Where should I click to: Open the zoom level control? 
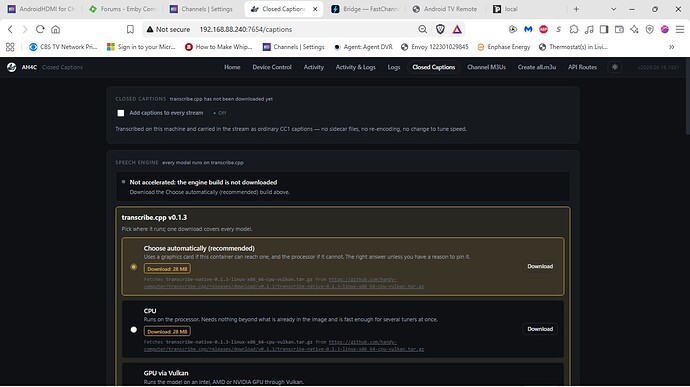tap(422, 29)
